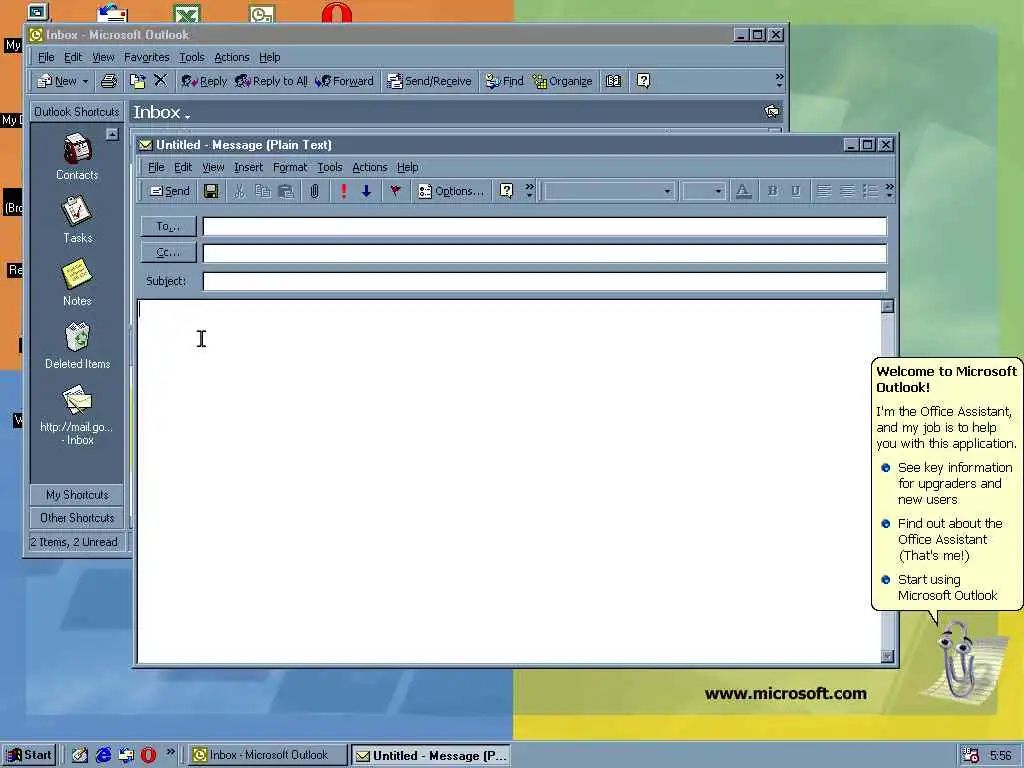1024x768 pixels.
Task: Click the Cc... address book button
Action: tap(168, 252)
